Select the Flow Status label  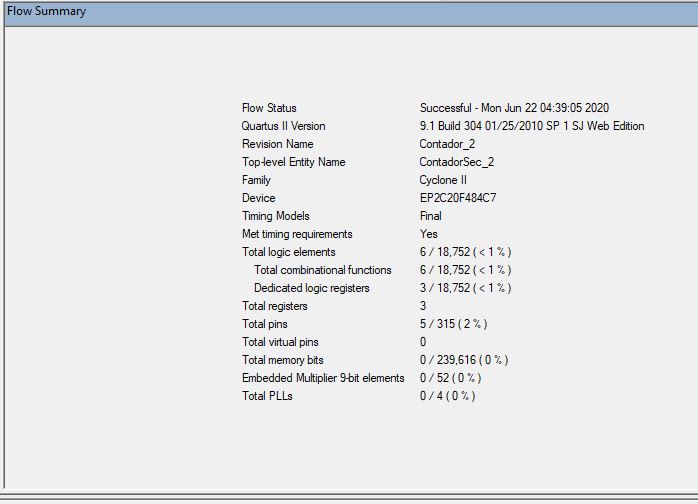(x=269, y=108)
